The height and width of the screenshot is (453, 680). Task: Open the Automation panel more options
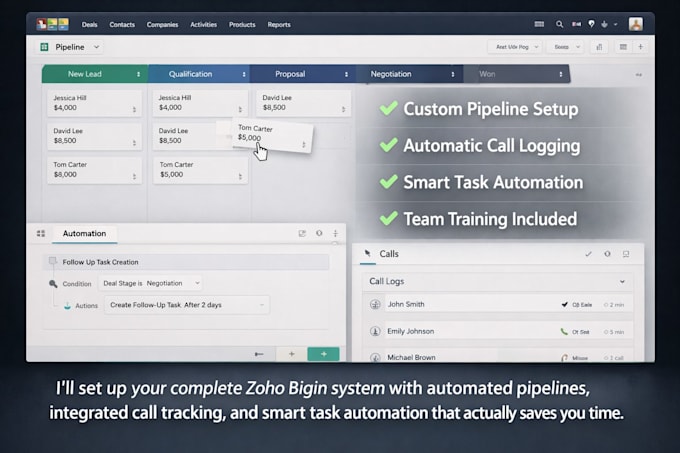[x=335, y=233]
